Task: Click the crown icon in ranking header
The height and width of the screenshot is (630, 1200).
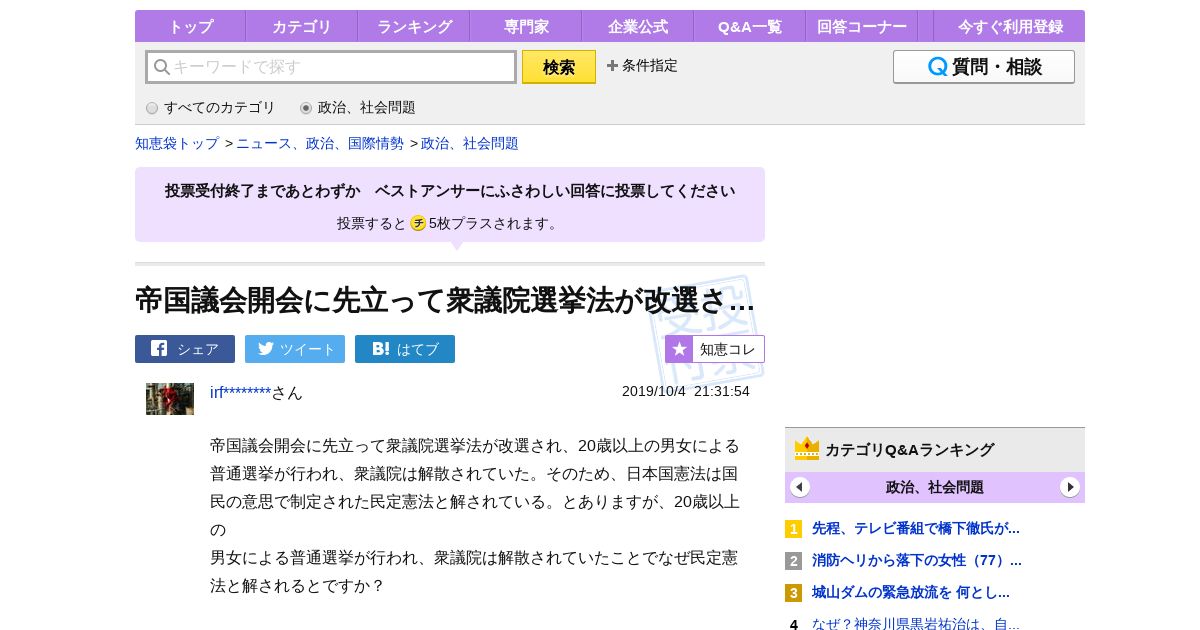Action: (807, 448)
